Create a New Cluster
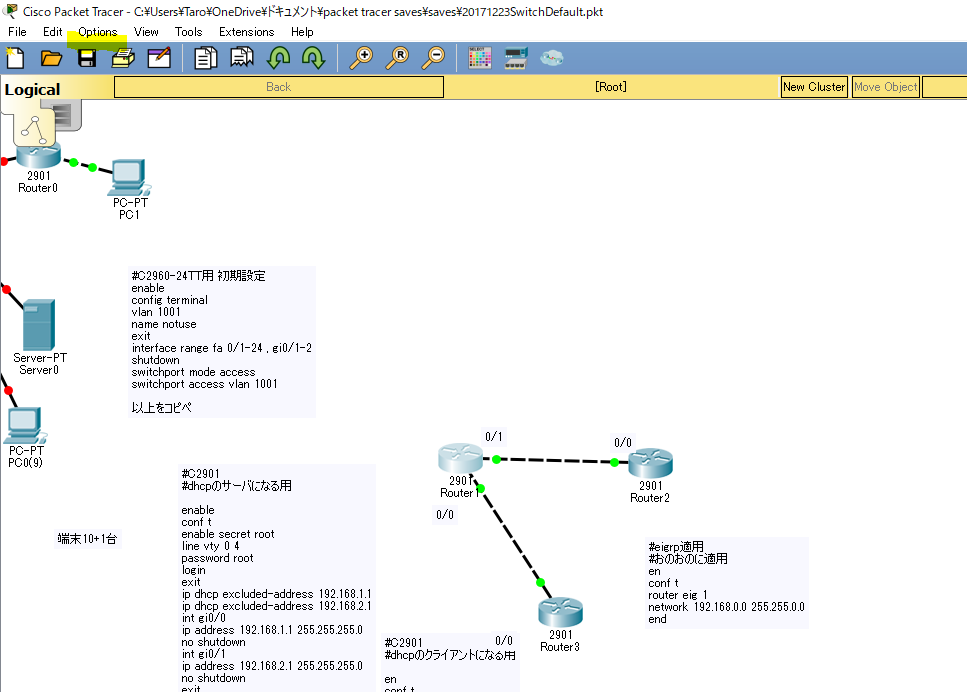967x692 pixels. coord(814,87)
